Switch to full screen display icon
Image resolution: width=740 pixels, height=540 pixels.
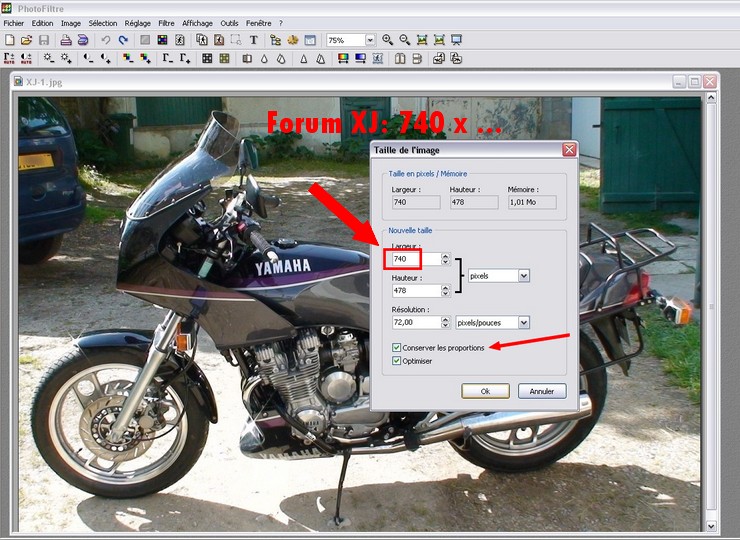pyautogui.click(x=456, y=40)
